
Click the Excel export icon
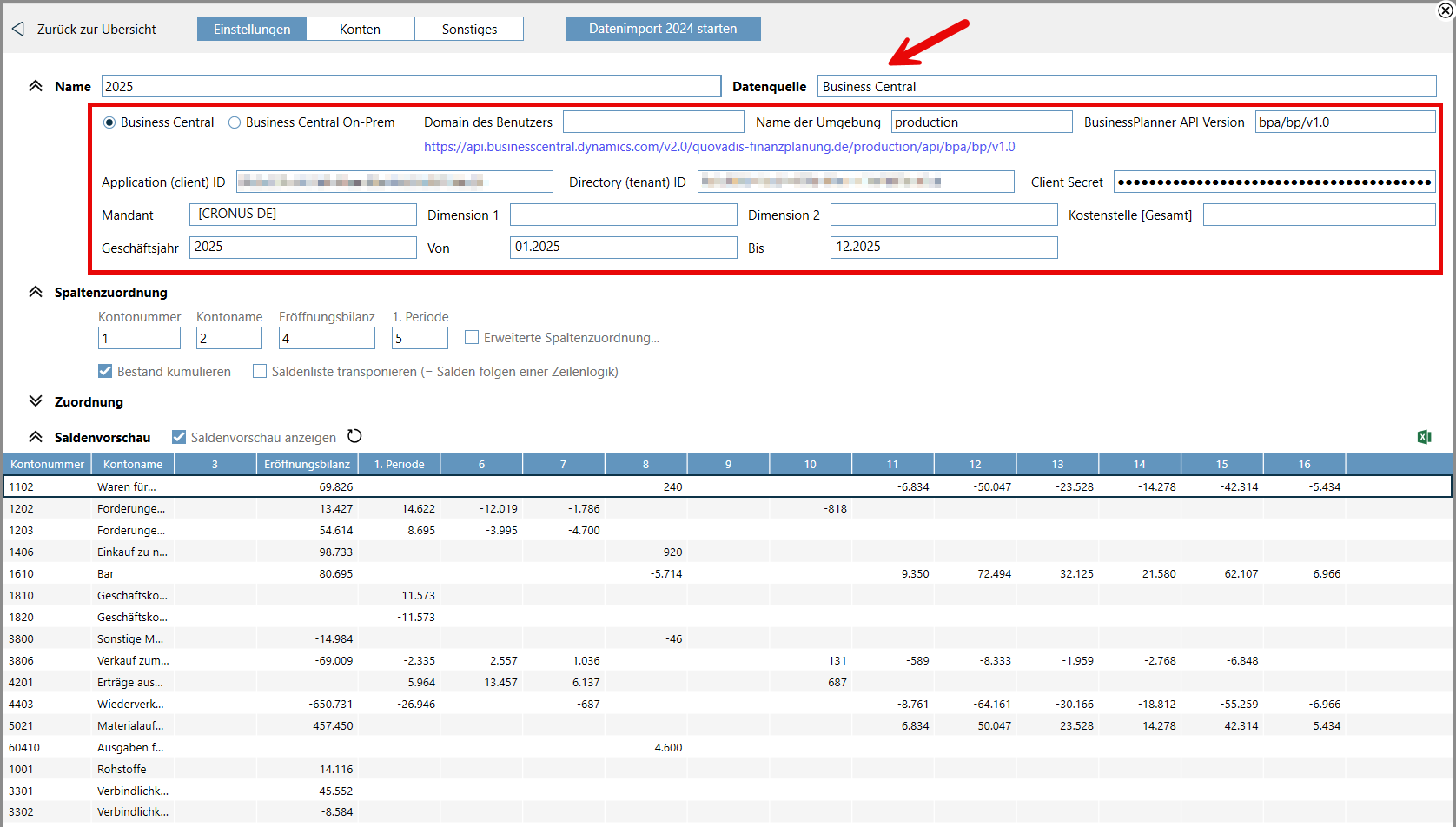point(1424,437)
